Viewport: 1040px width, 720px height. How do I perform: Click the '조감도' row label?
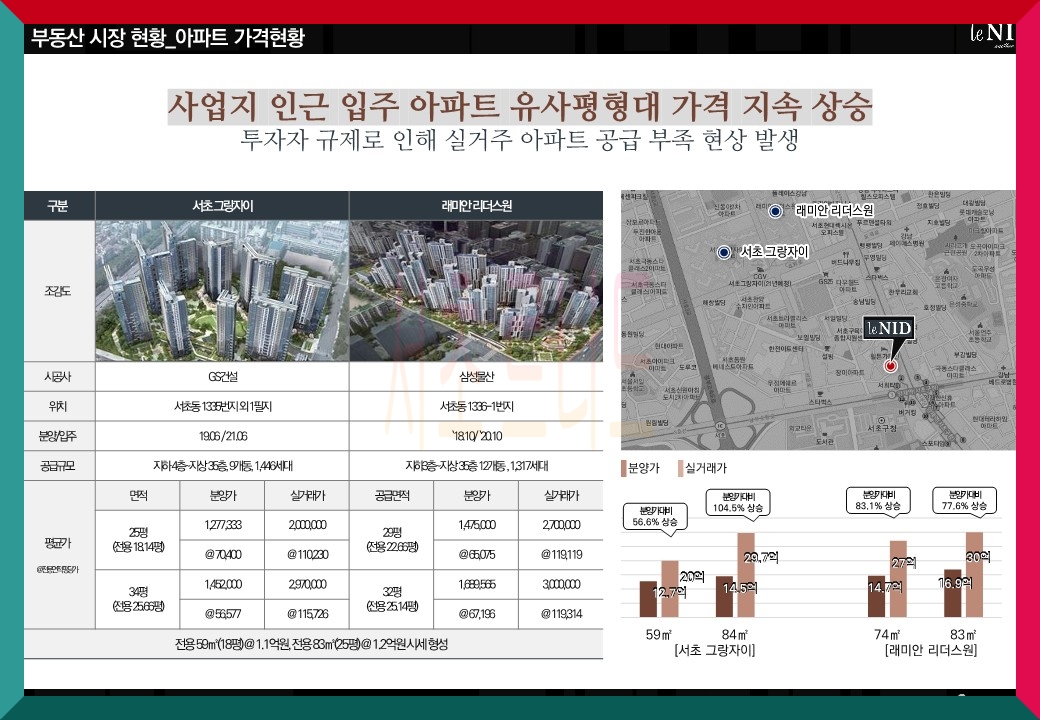pyautogui.click(x=59, y=291)
